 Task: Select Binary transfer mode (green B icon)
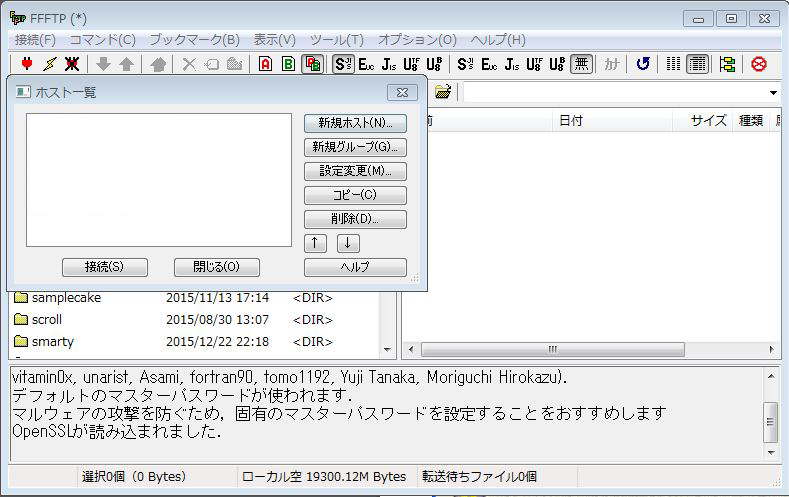(288, 64)
